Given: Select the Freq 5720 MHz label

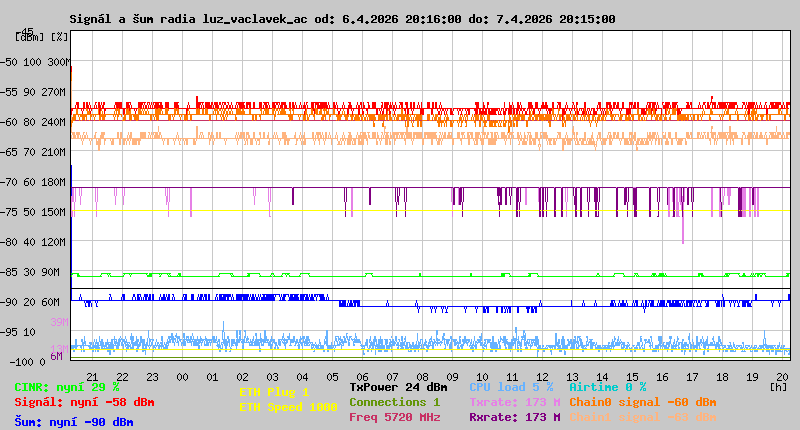Looking at the screenshot, I should click(x=394, y=417).
